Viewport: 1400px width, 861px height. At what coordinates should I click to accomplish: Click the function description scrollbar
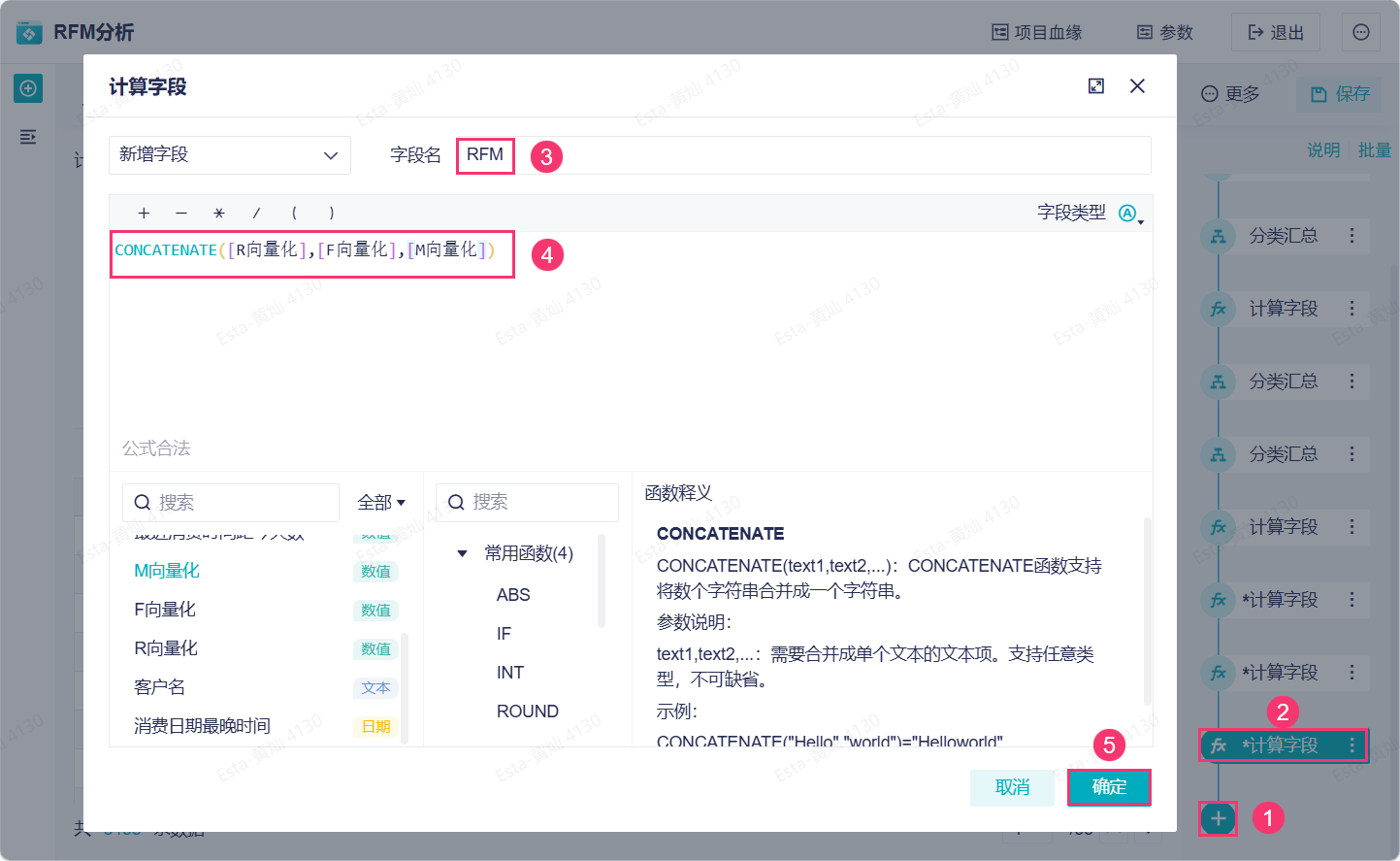(x=1147, y=612)
